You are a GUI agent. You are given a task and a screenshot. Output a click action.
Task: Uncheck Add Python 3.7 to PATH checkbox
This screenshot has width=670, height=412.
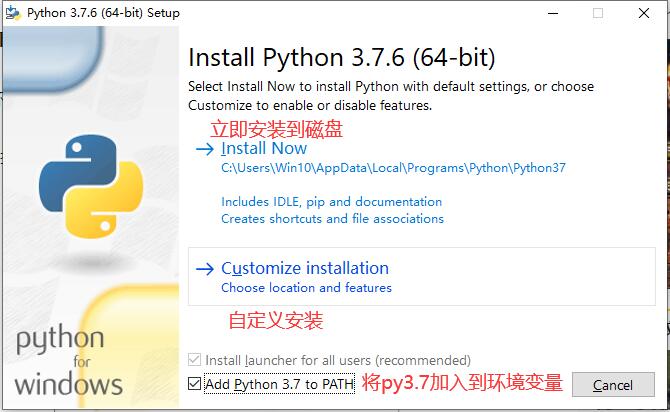coord(194,384)
